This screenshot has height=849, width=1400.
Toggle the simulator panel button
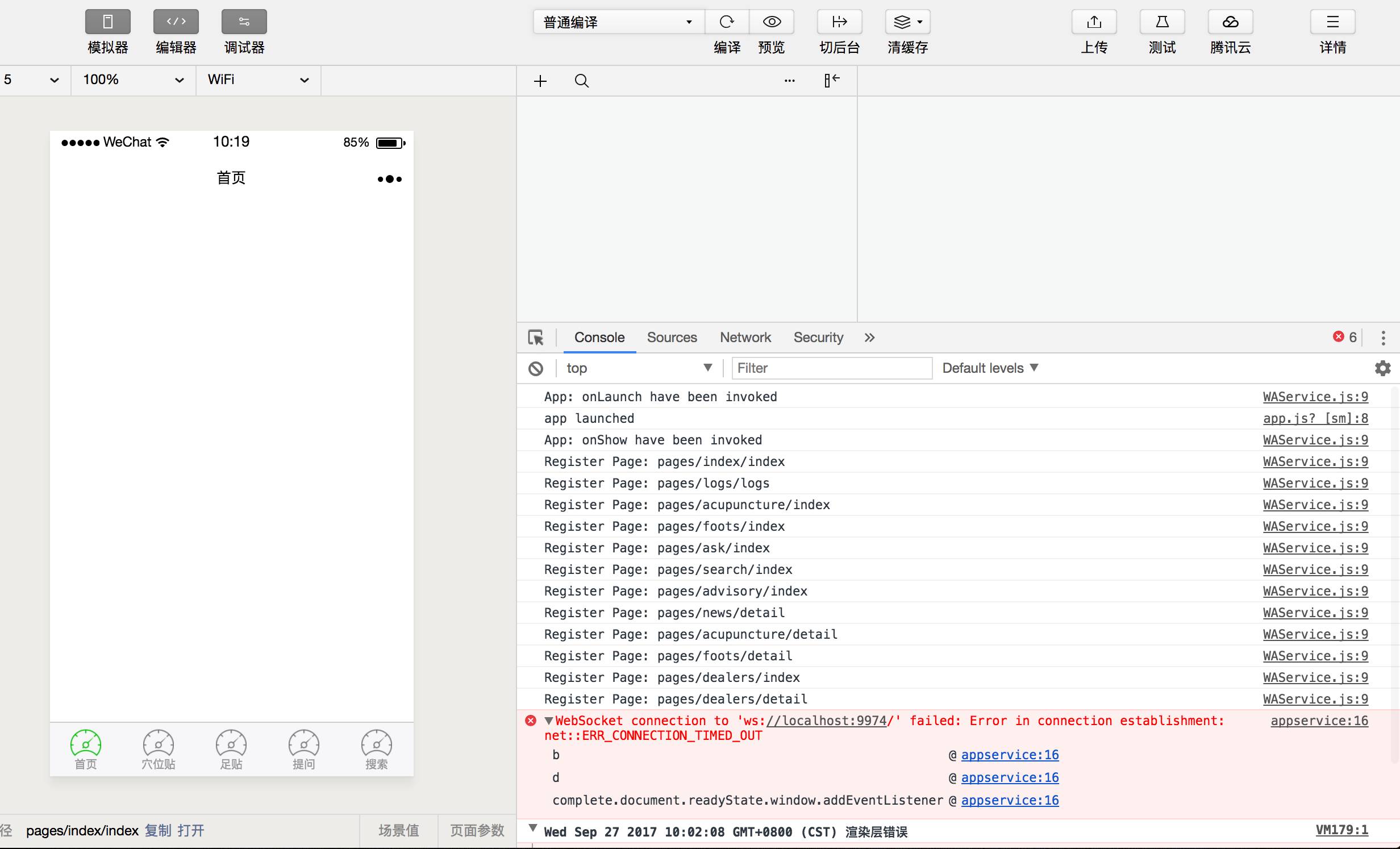point(107,22)
